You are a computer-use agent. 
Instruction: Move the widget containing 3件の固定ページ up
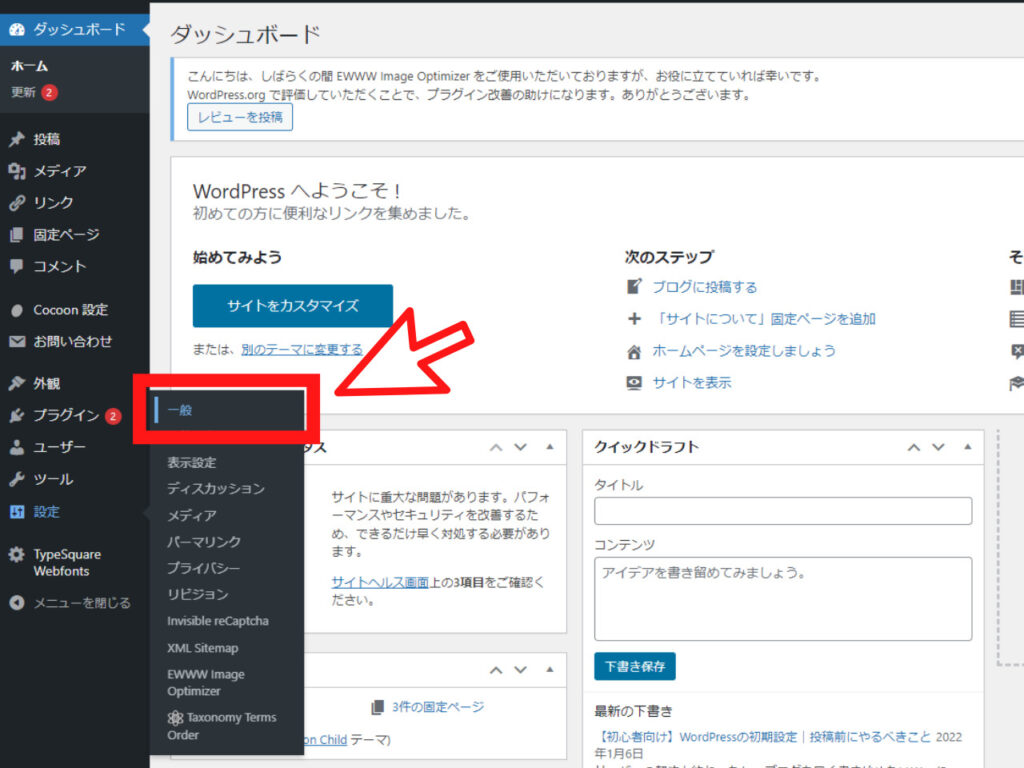point(496,670)
